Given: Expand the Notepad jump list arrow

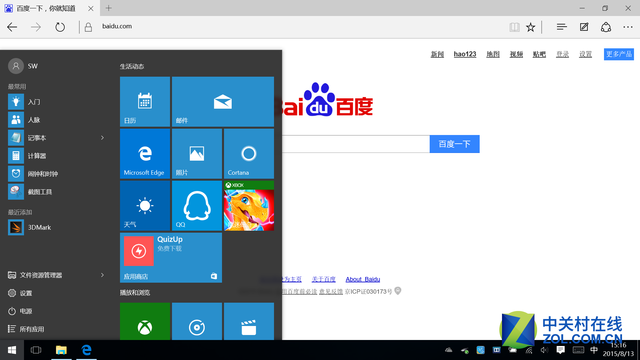Looking at the screenshot, I should click(102, 138).
